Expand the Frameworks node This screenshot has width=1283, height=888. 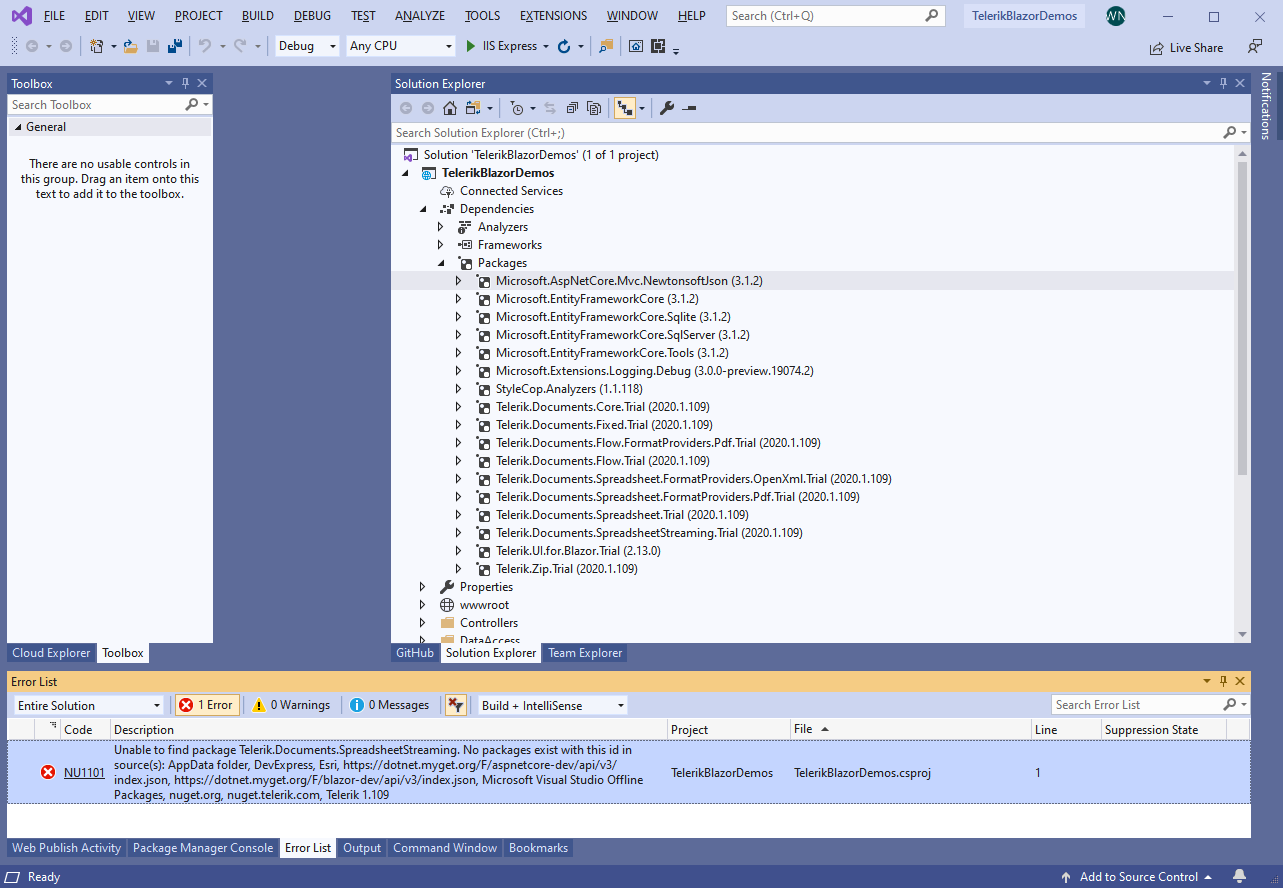(x=440, y=245)
